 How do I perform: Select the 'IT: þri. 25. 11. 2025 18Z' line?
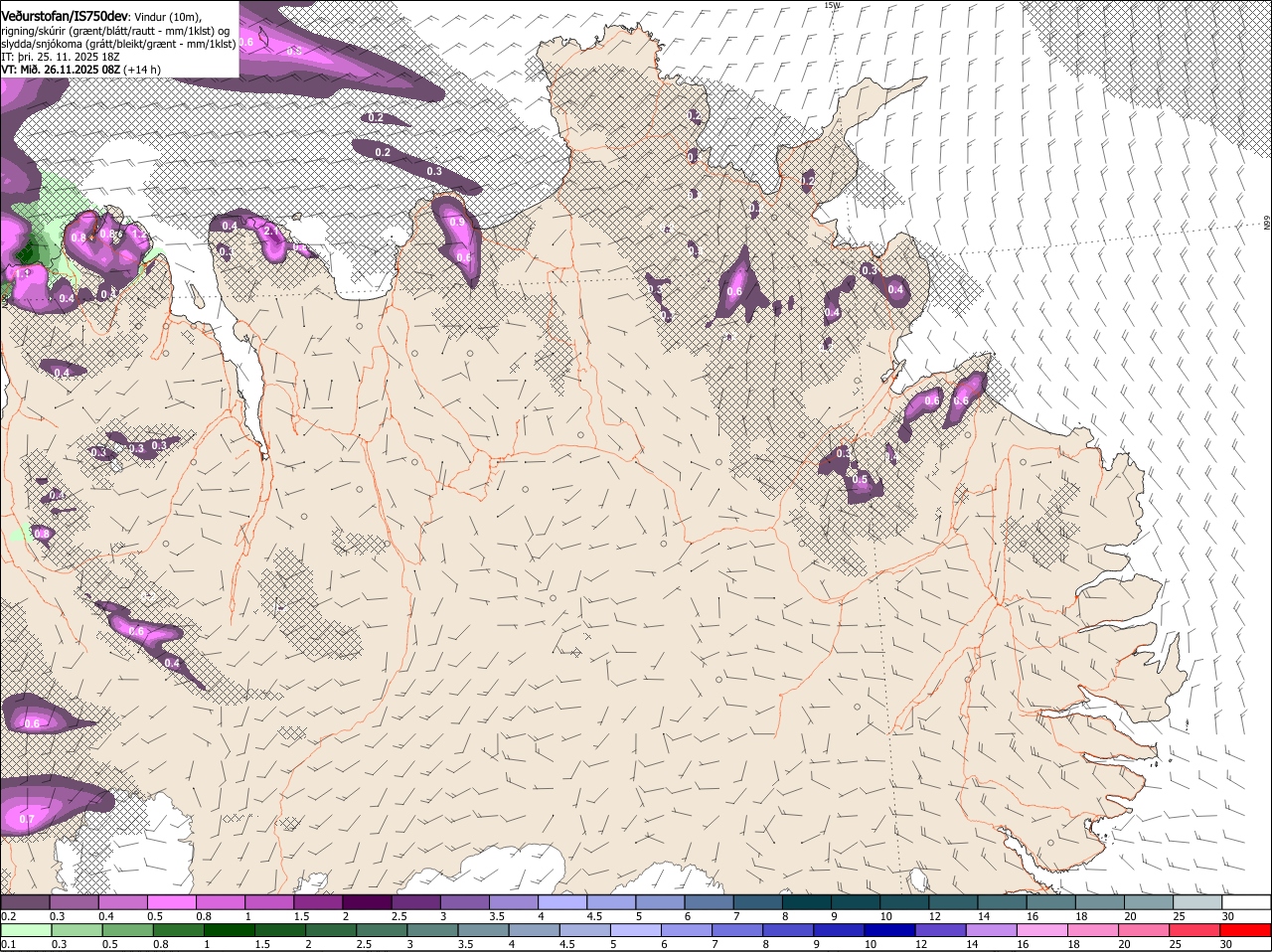point(61,57)
